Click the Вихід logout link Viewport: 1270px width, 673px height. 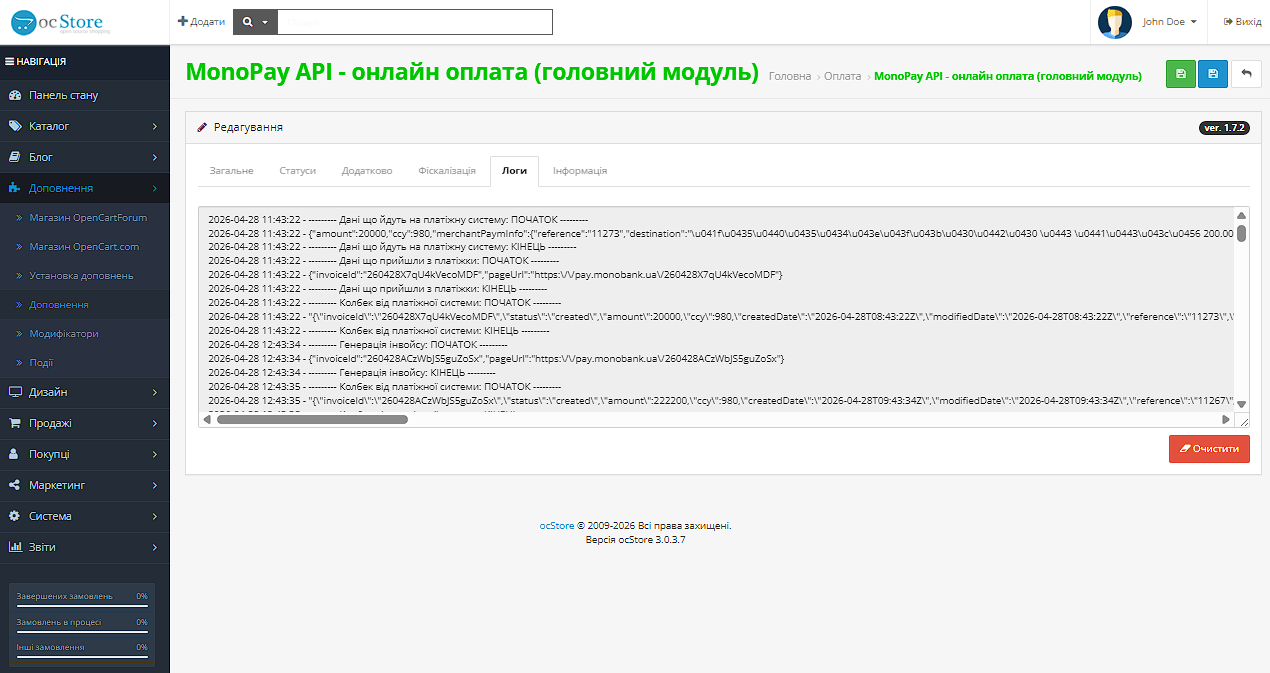click(x=1242, y=22)
